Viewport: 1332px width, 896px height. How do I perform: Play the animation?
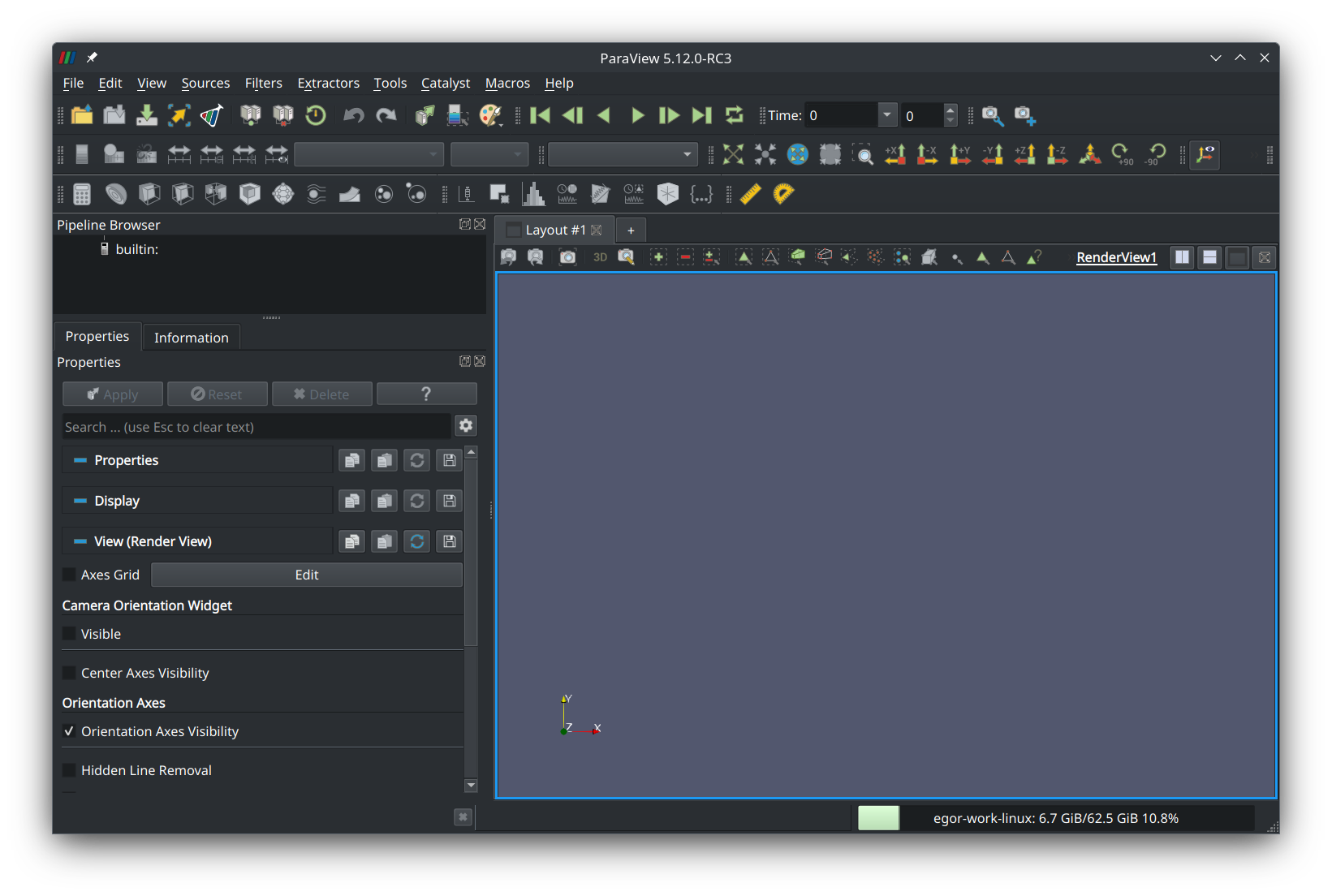click(x=637, y=115)
